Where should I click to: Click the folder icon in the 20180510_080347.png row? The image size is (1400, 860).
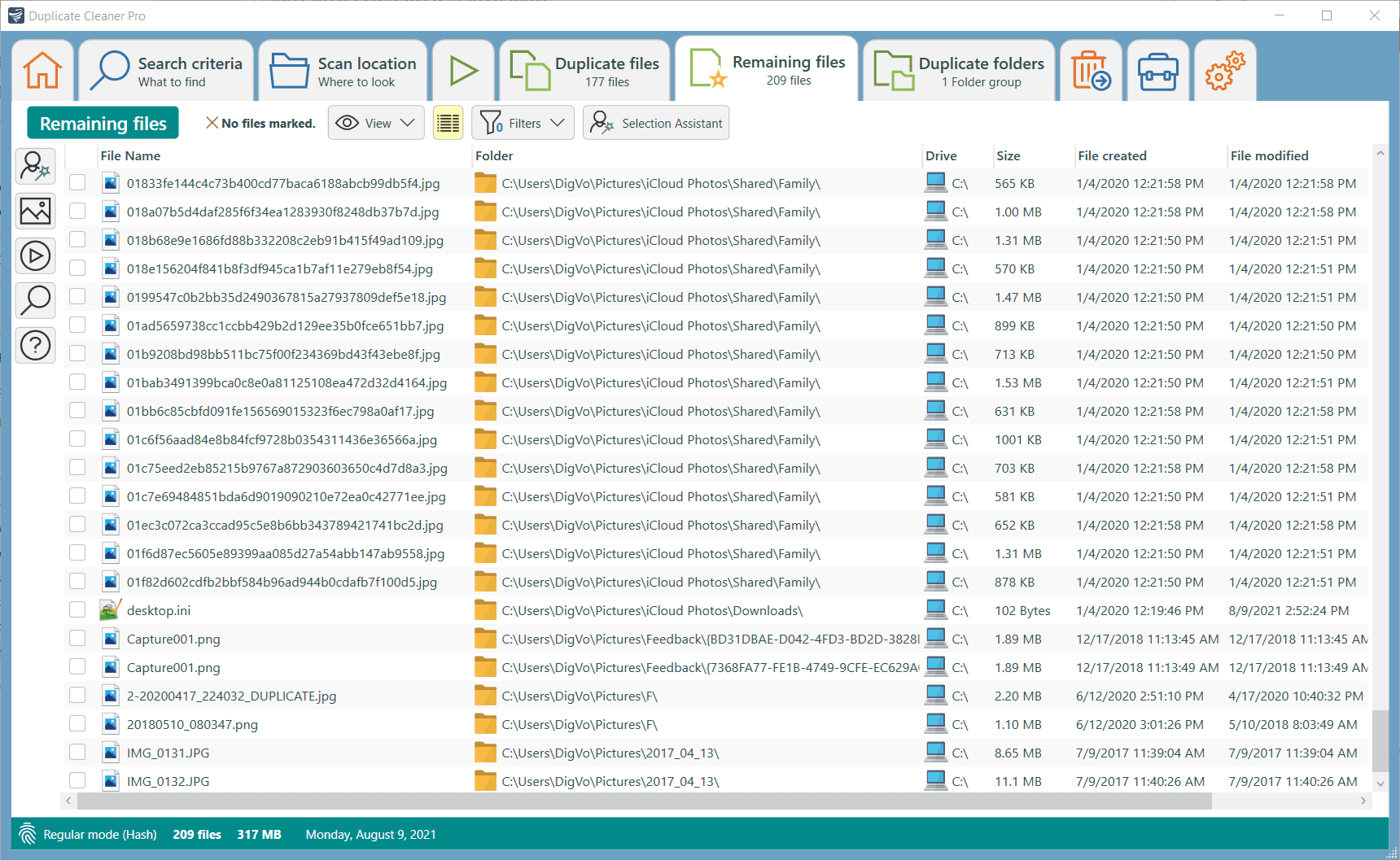click(485, 724)
